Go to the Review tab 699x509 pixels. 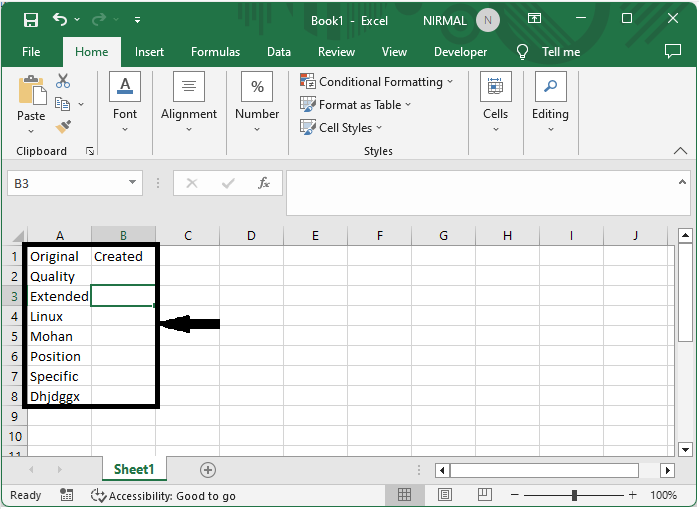336,52
